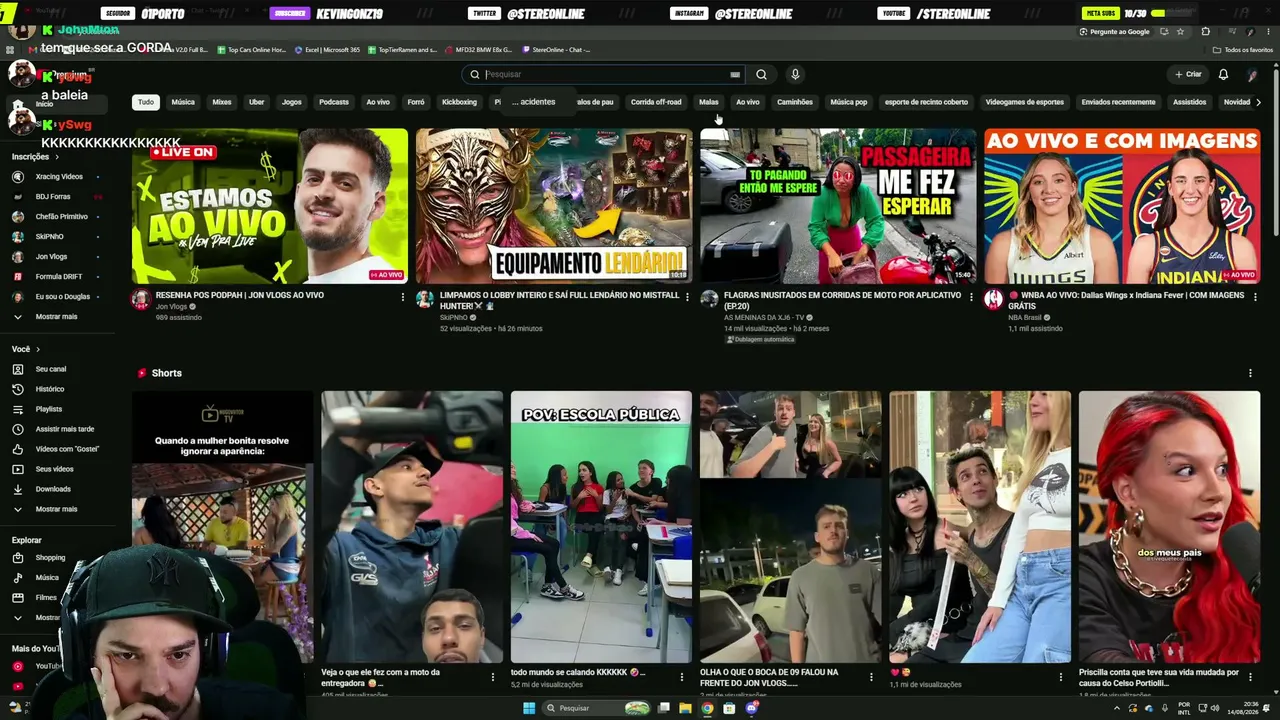Image resolution: width=1280 pixels, height=720 pixels.
Task: Open the Windows Start menu
Action: (529, 708)
